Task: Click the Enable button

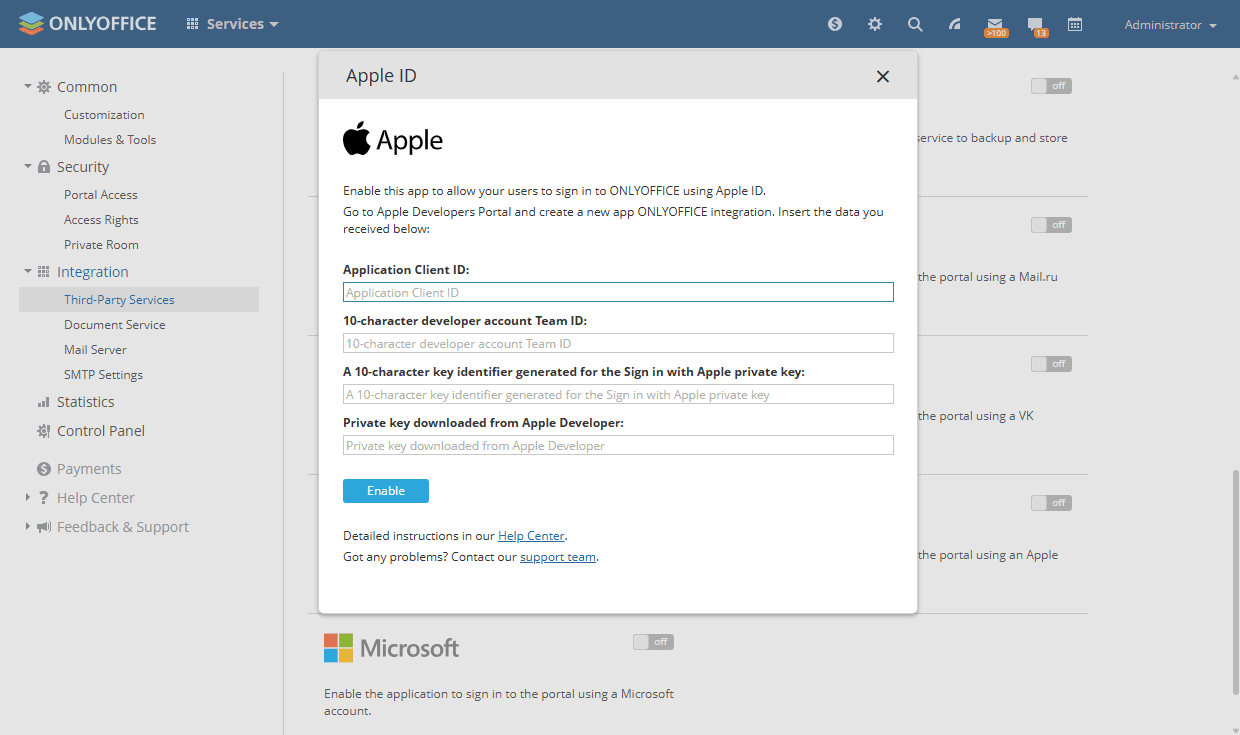Action: pyautogui.click(x=386, y=491)
